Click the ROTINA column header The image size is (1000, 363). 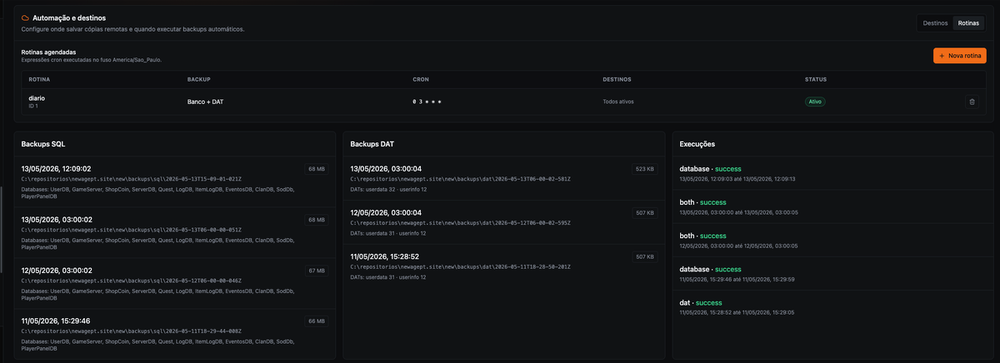40,80
